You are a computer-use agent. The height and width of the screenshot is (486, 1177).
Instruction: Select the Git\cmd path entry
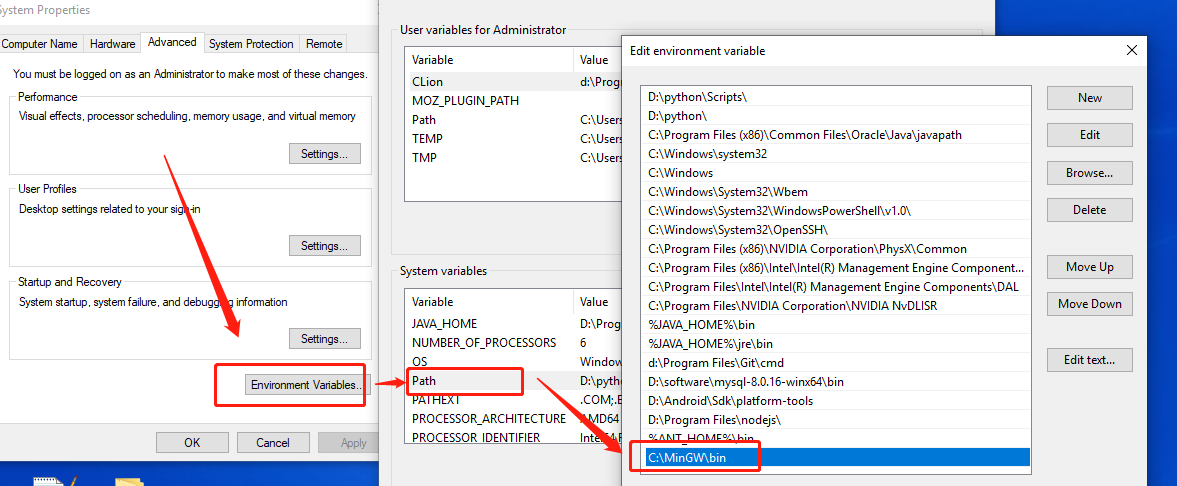[838, 363]
